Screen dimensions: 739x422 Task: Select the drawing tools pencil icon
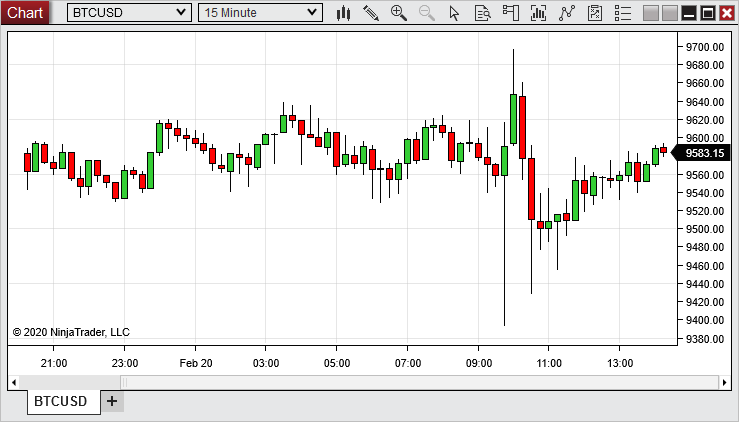[371, 13]
